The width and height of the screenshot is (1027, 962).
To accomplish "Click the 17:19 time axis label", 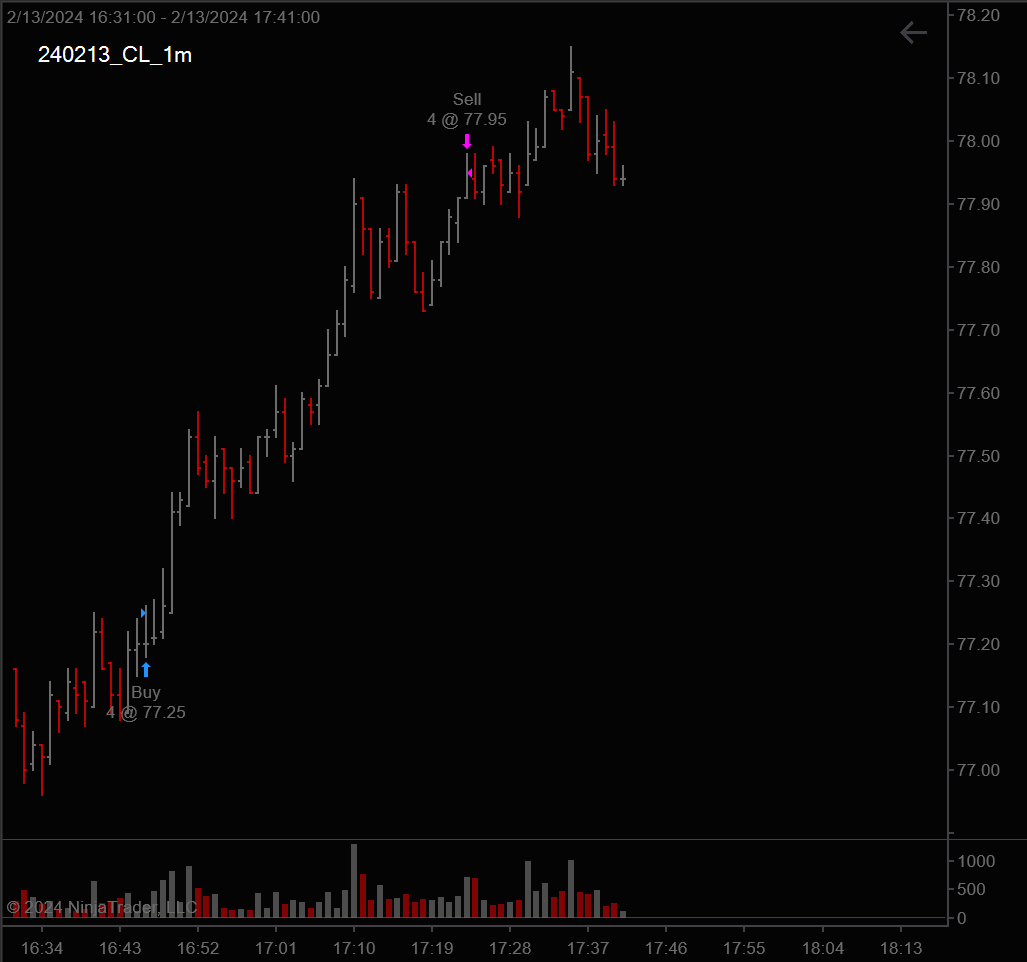I will point(432,948).
